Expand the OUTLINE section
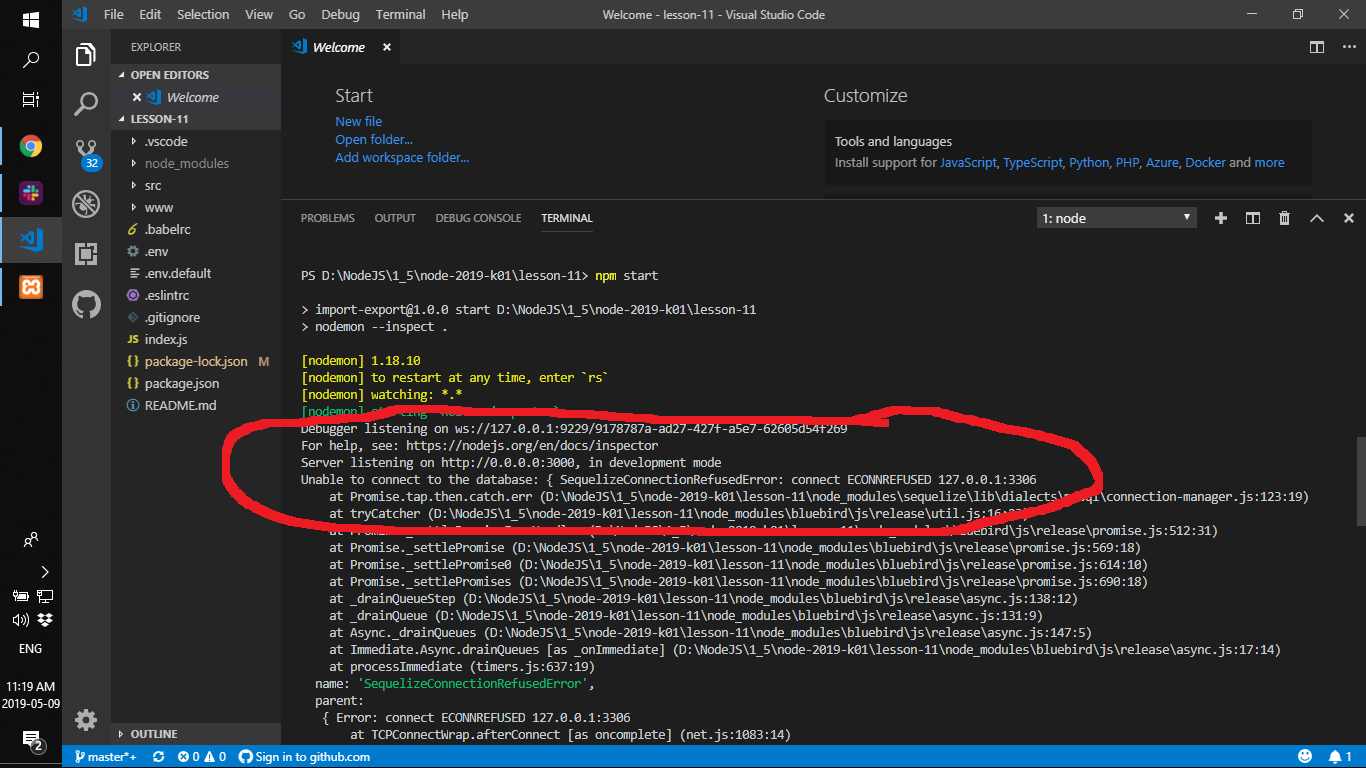Screen dimensions: 1366x768 pyautogui.click(x=196, y=734)
